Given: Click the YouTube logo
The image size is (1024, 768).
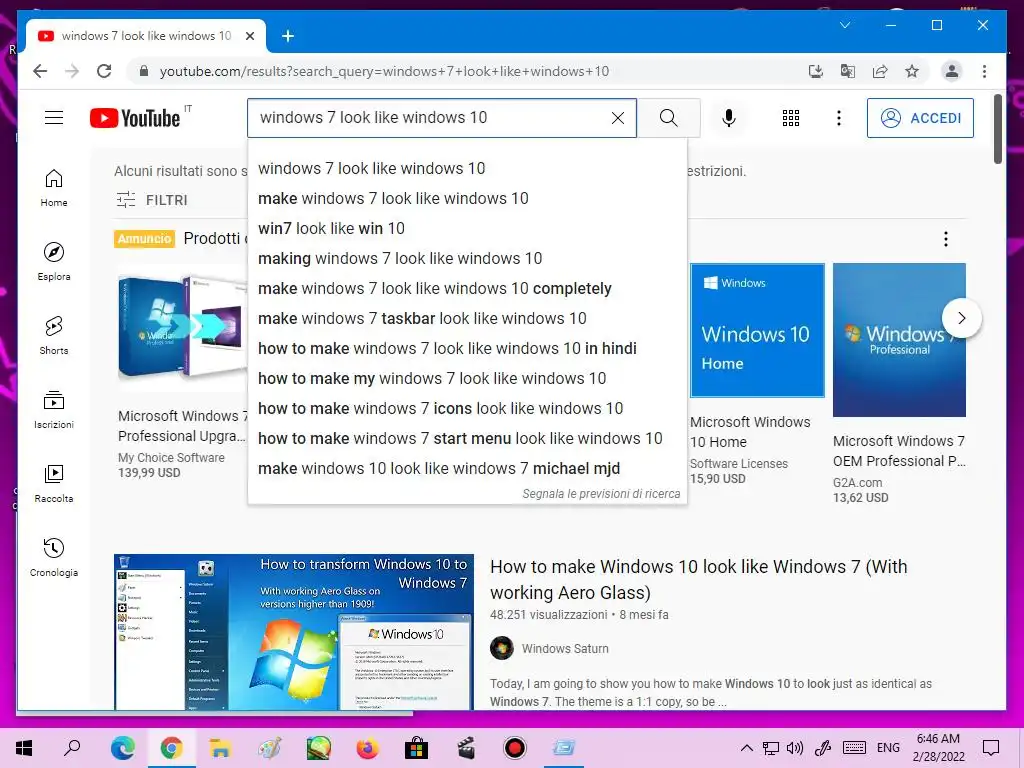Looking at the screenshot, I should pos(135,118).
